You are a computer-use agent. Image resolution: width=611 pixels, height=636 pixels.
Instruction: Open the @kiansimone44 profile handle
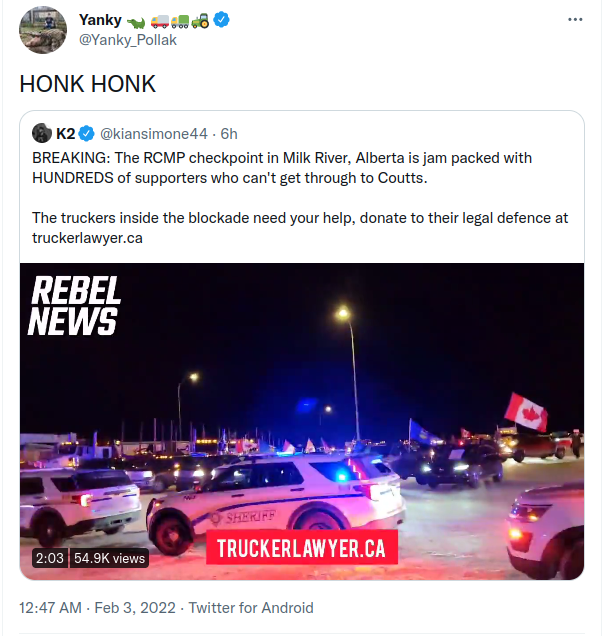pyautogui.click(x=154, y=134)
